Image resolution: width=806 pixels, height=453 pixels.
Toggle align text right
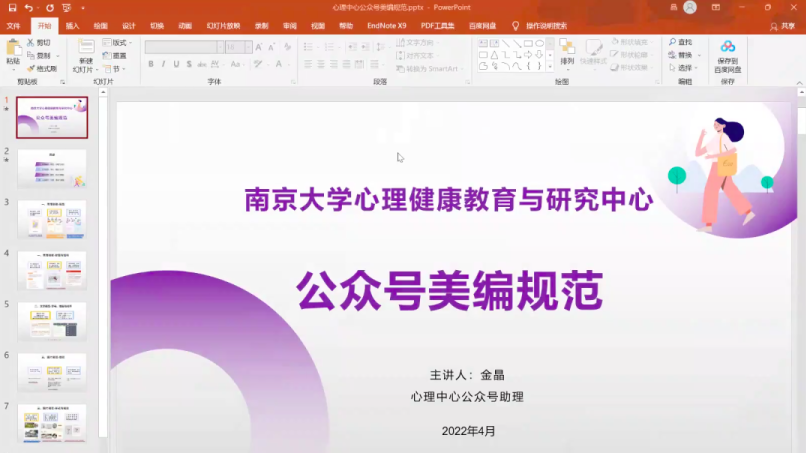coord(334,64)
